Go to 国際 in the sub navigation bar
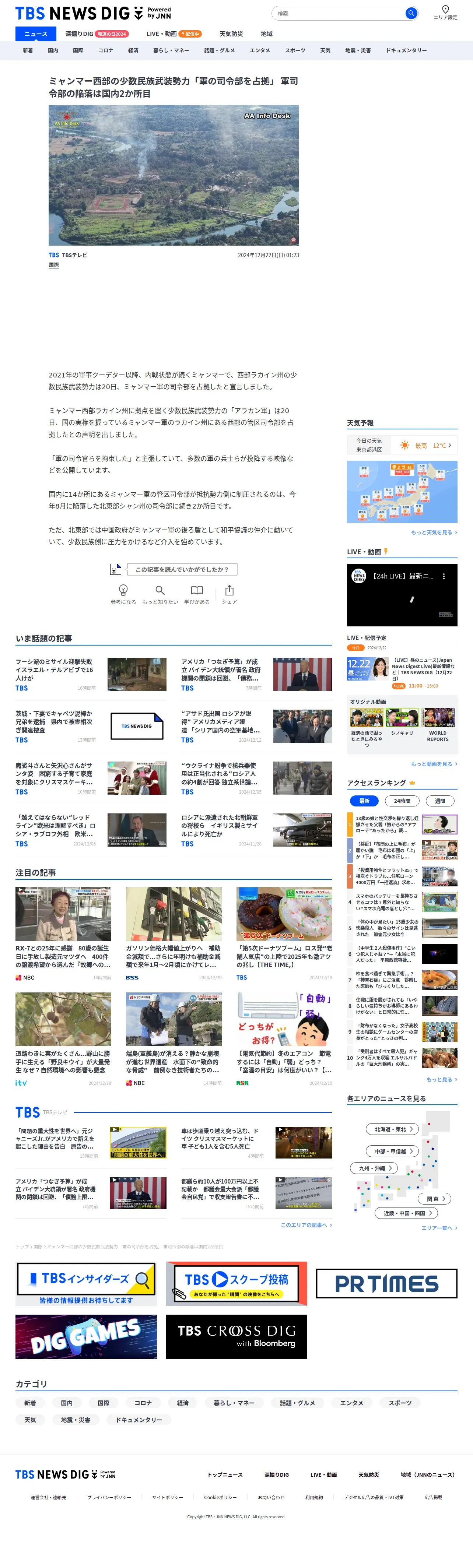This screenshot has width=473, height=1568. [78, 50]
